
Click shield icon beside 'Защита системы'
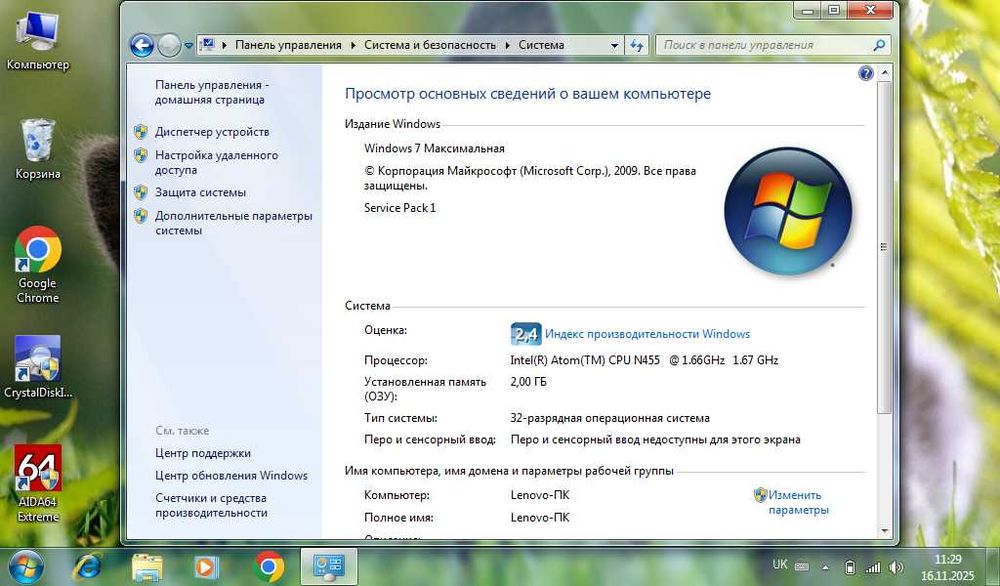coord(141,193)
